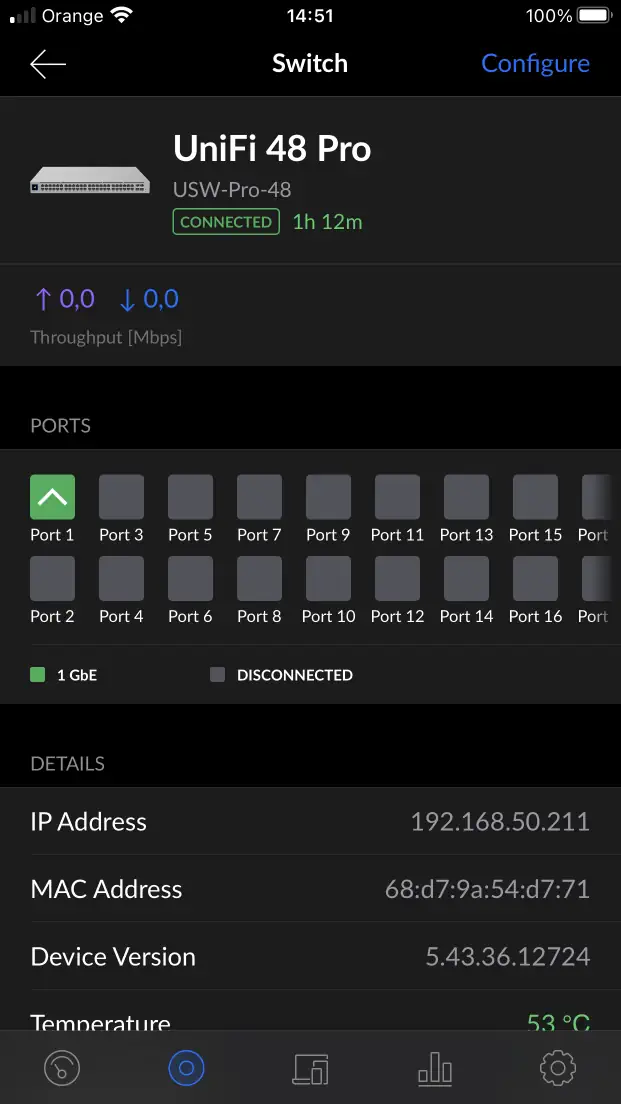Tap the Device Version row
This screenshot has width=621, height=1104.
[x=310, y=957]
